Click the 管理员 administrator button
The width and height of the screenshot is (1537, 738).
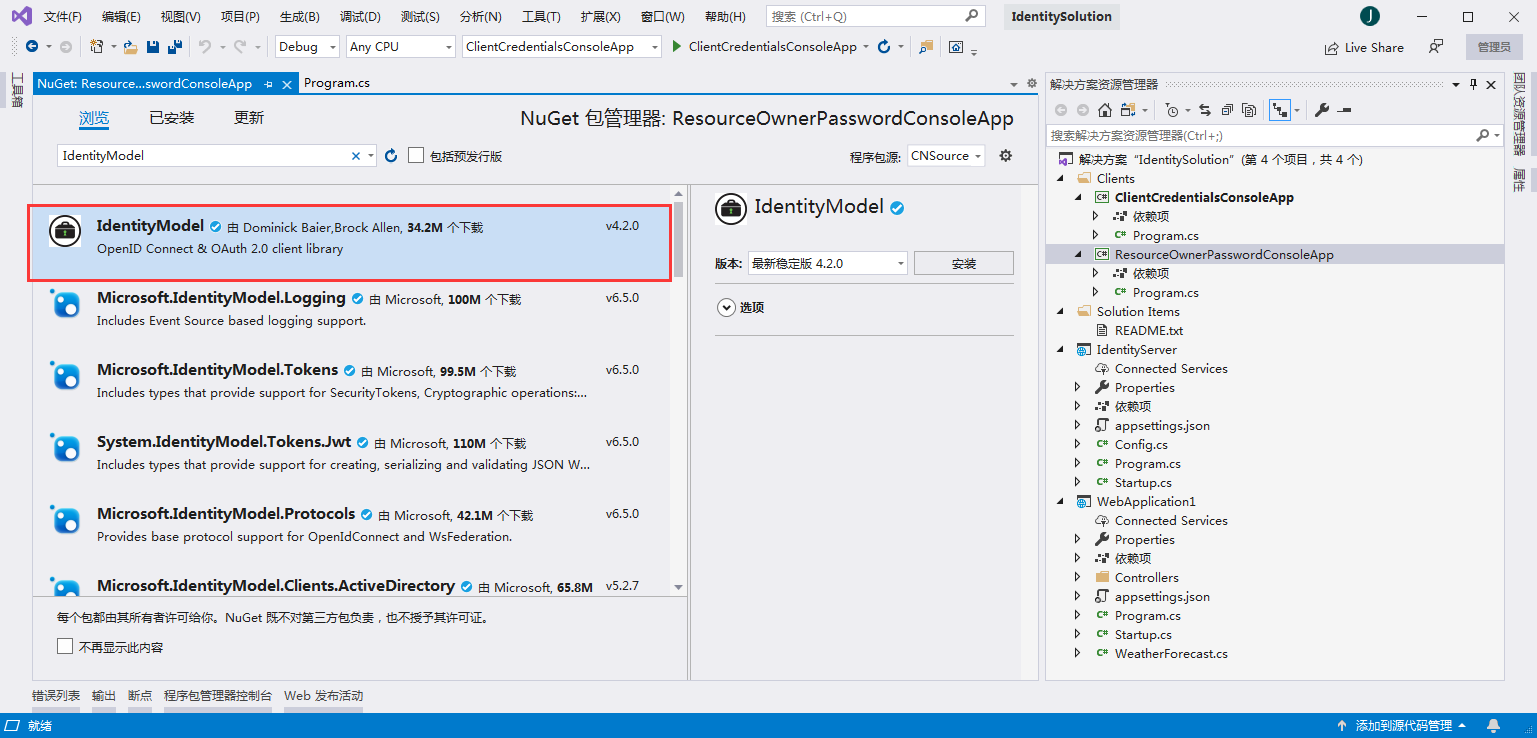tap(1494, 47)
